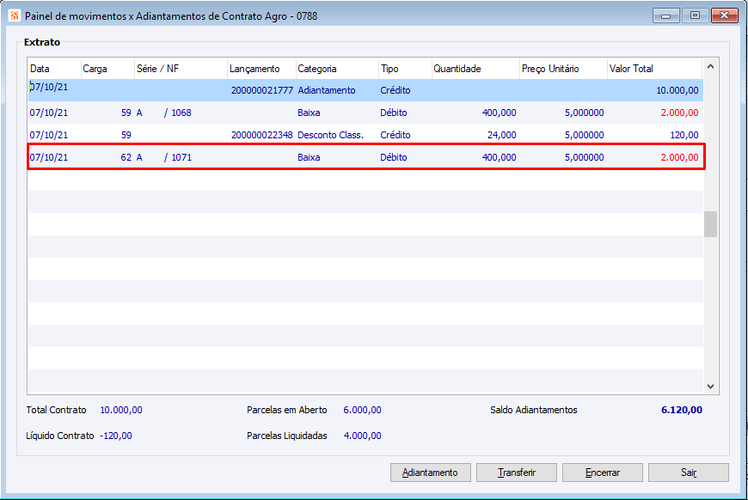Click the Encerrar button
Image resolution: width=748 pixels, height=500 pixels.
pos(602,472)
